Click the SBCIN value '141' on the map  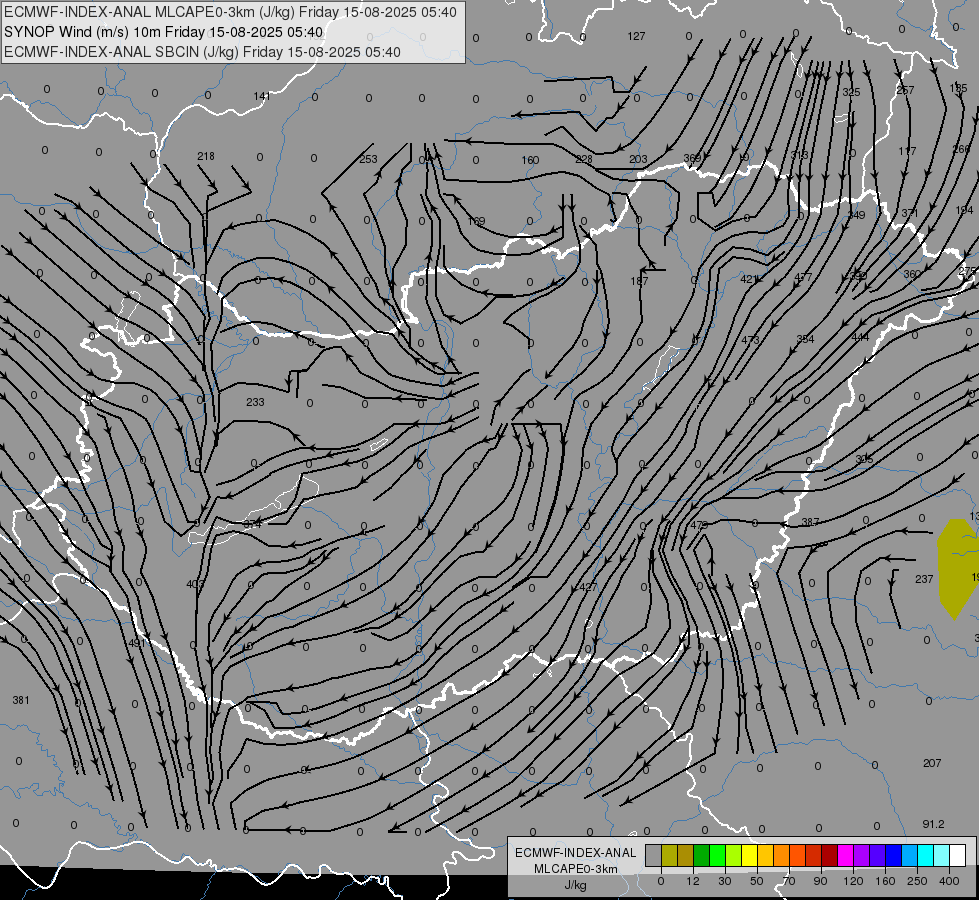point(262,96)
